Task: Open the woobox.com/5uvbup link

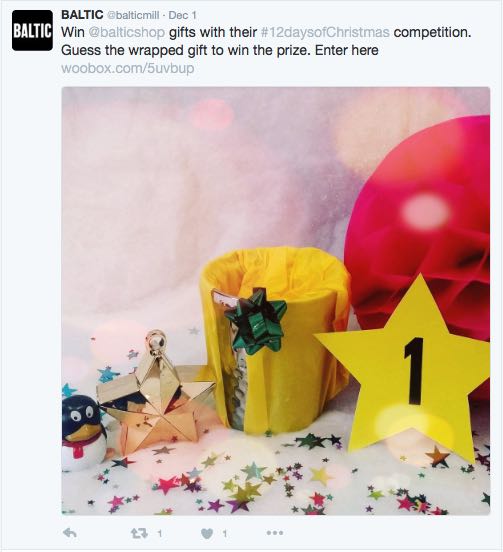Action: pyautogui.click(x=128, y=68)
